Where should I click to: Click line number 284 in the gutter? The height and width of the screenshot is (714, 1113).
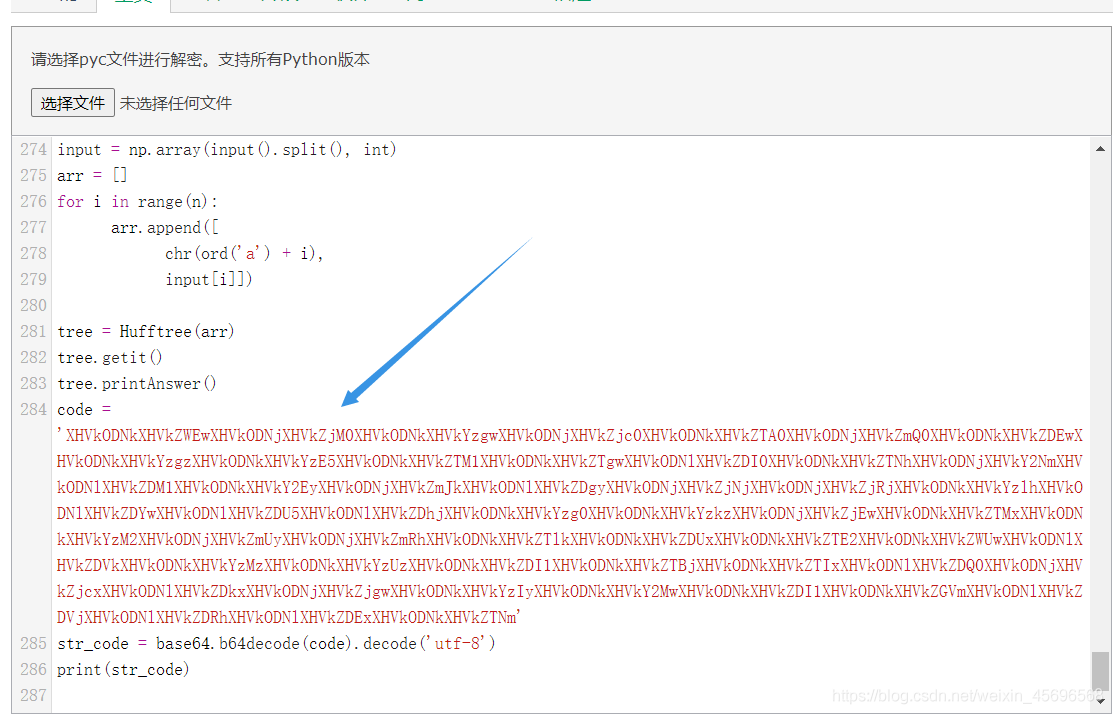pyautogui.click(x=33, y=410)
